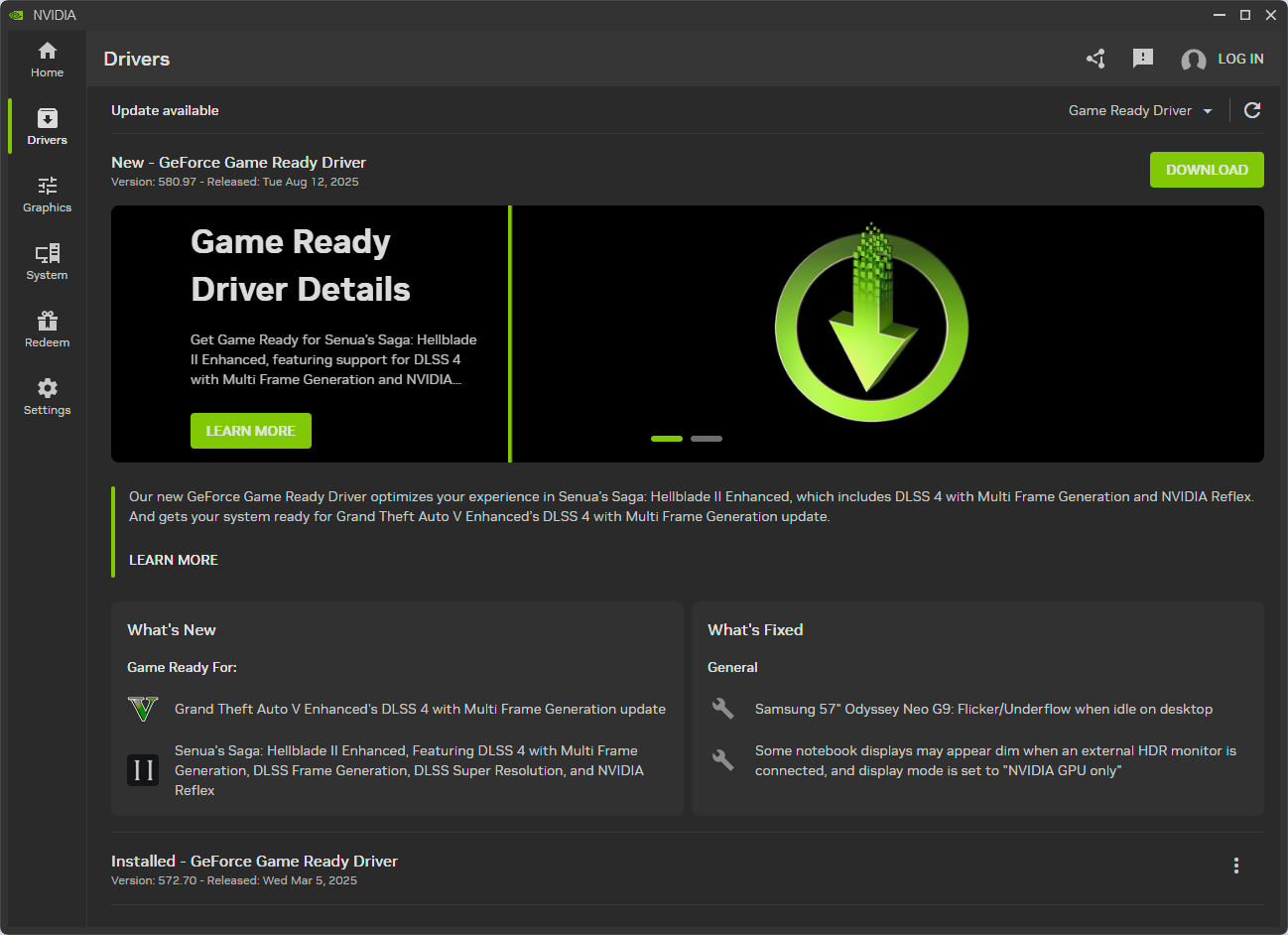Click the Samsung 57" Odyssey Neo G9 fix text
This screenshot has height=935, width=1288.
click(983, 709)
